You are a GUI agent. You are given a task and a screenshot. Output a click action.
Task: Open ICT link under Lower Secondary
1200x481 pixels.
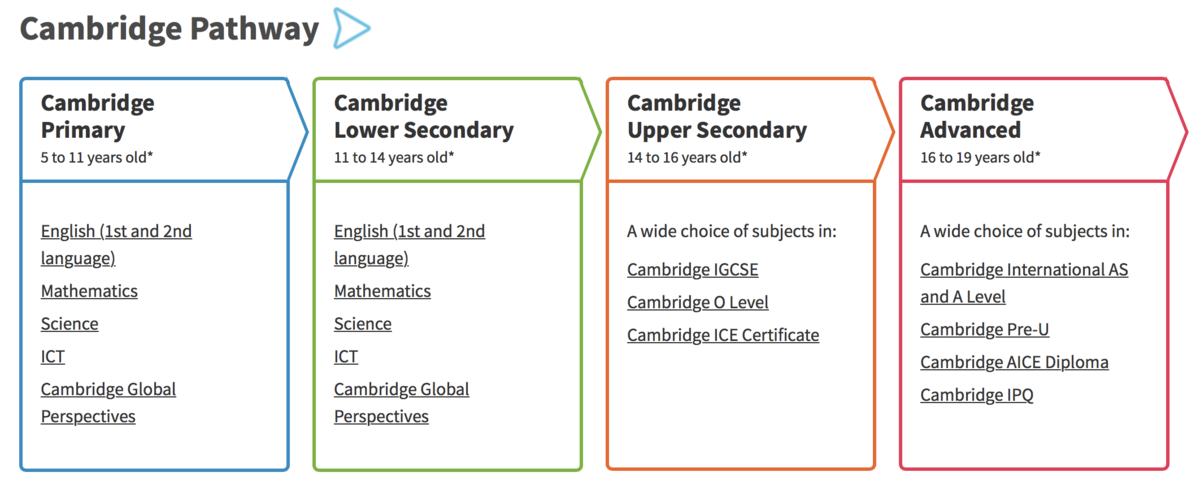point(346,356)
